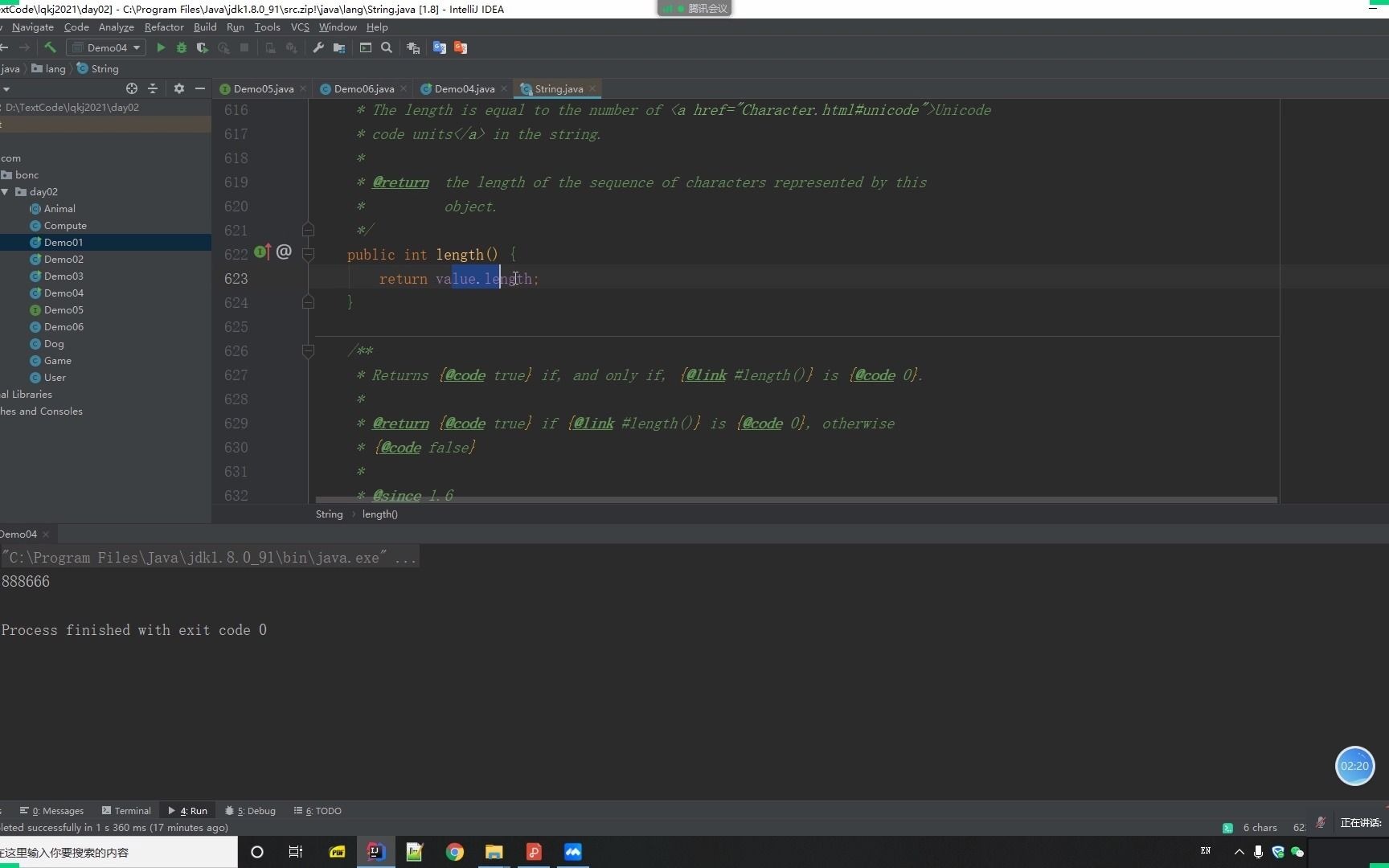The image size is (1389, 868).
Task: Click the length() editor breadcrumb
Action: [x=379, y=514]
